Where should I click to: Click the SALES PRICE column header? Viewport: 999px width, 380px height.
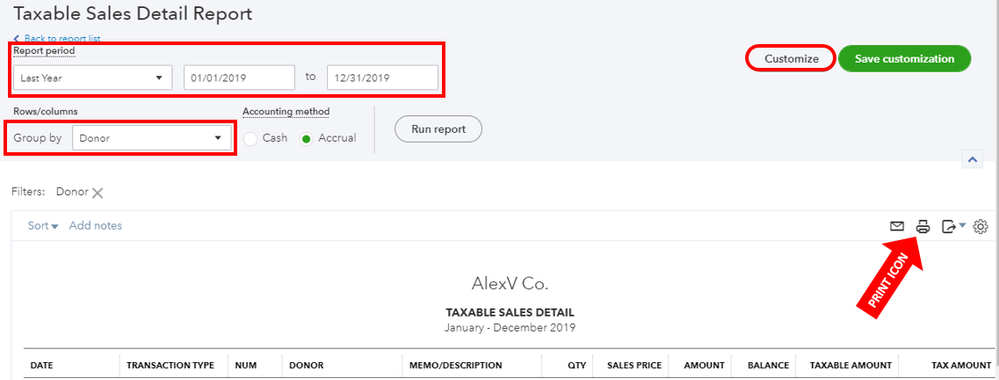point(634,365)
